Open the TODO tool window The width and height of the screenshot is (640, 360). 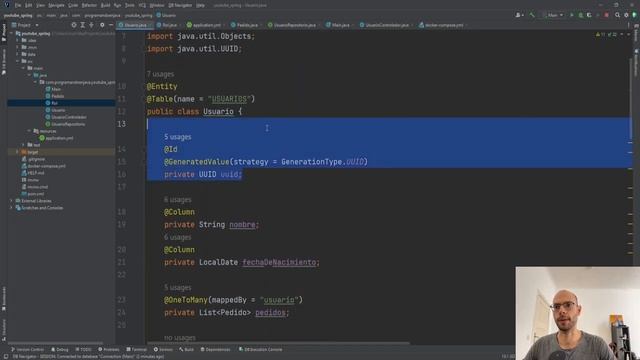click(x=83, y=349)
